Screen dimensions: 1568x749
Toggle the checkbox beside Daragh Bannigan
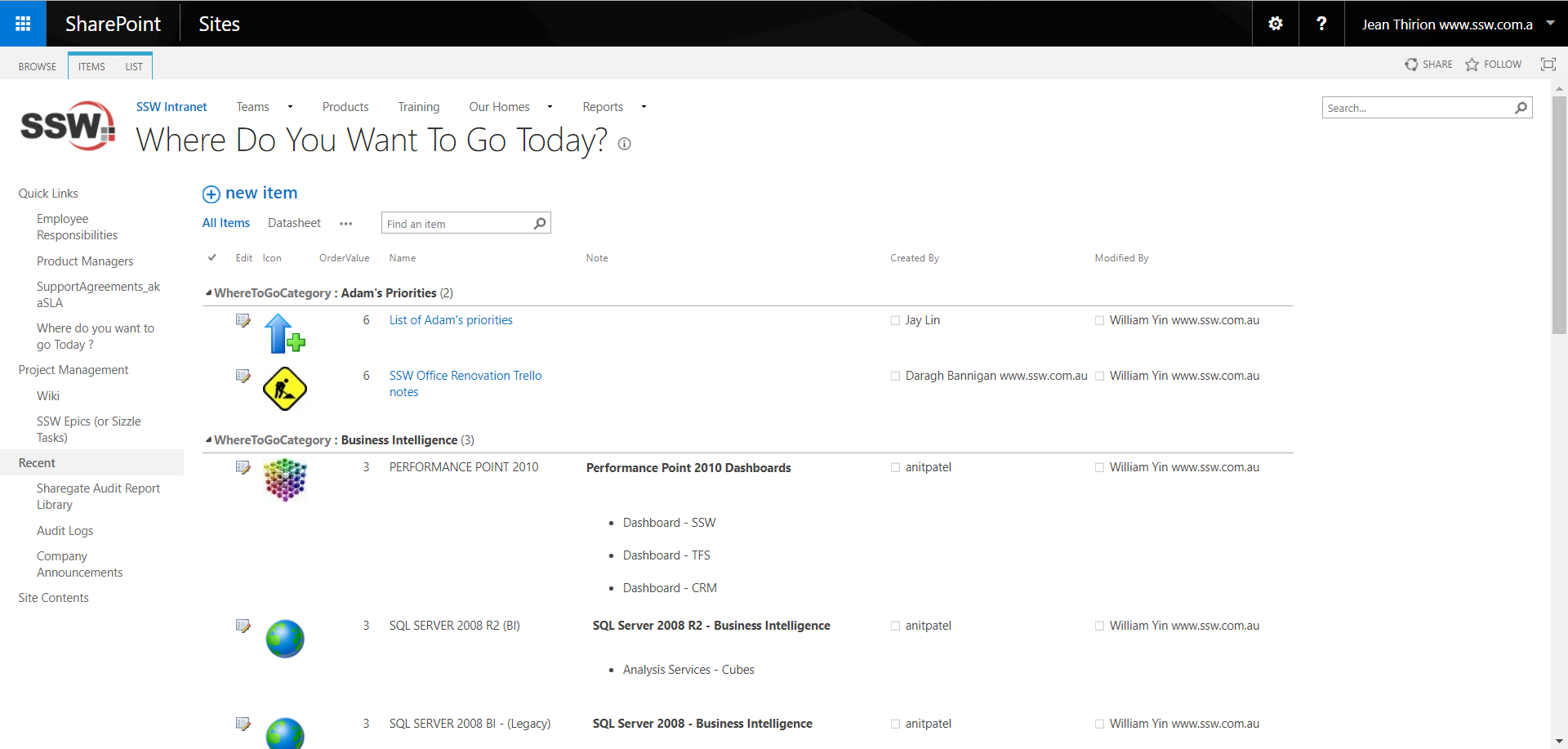[x=895, y=377]
